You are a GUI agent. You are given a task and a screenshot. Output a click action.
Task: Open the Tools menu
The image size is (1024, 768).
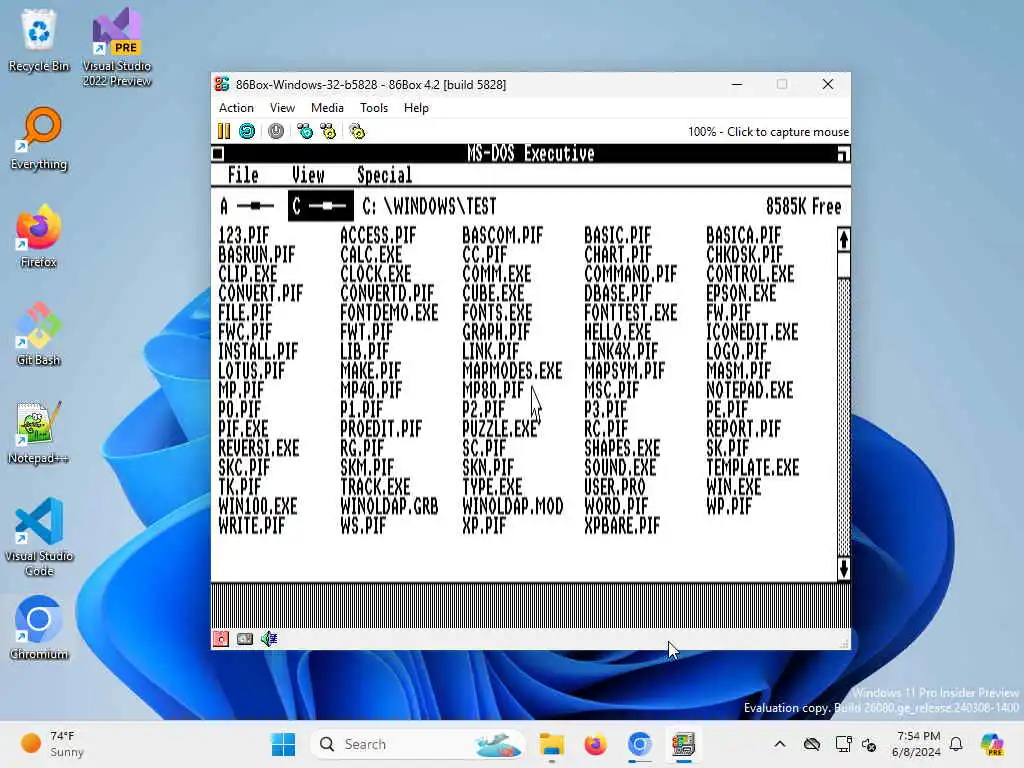point(374,108)
